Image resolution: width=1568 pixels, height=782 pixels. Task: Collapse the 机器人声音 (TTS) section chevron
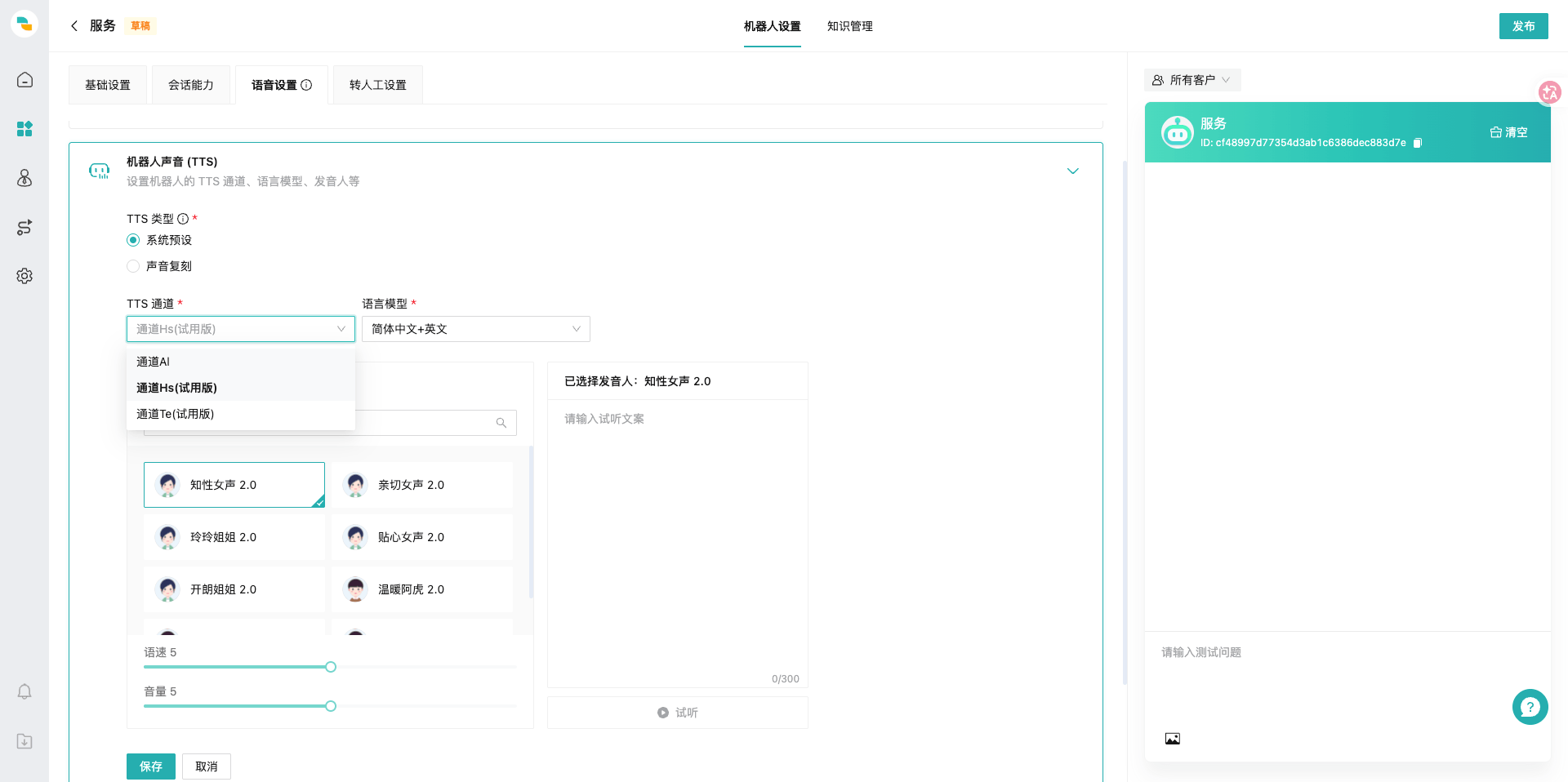[1073, 171]
